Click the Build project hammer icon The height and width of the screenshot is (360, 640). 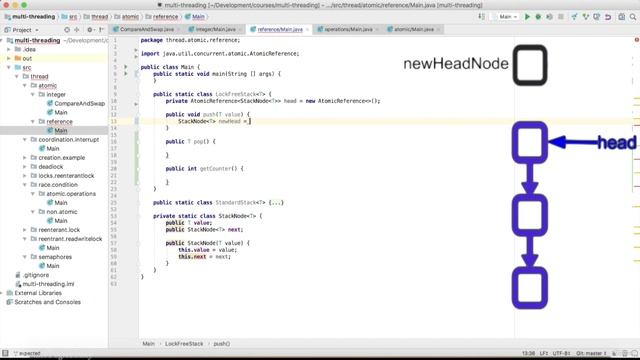point(481,17)
